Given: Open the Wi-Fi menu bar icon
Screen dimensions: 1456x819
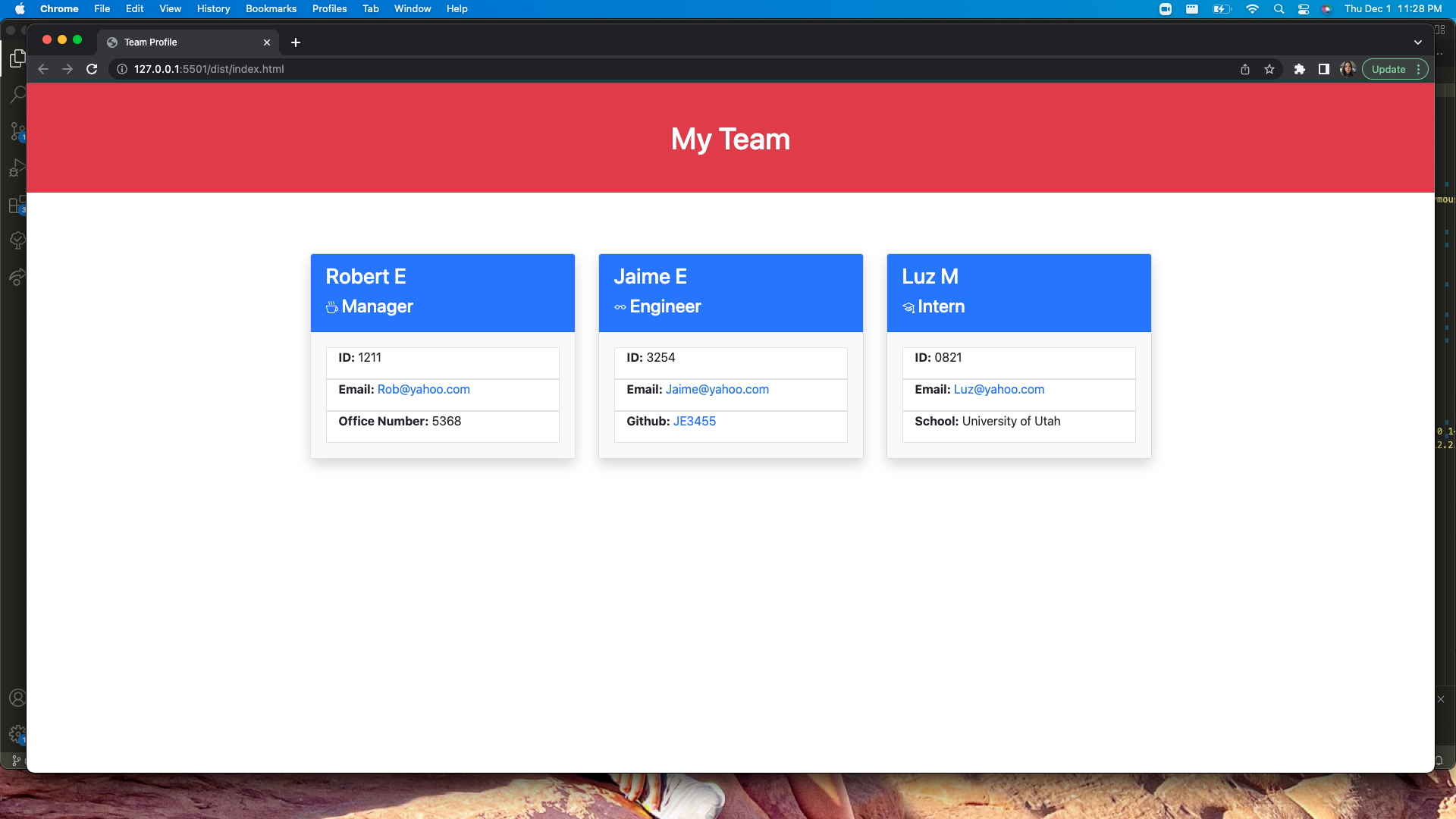Looking at the screenshot, I should point(1253,8).
